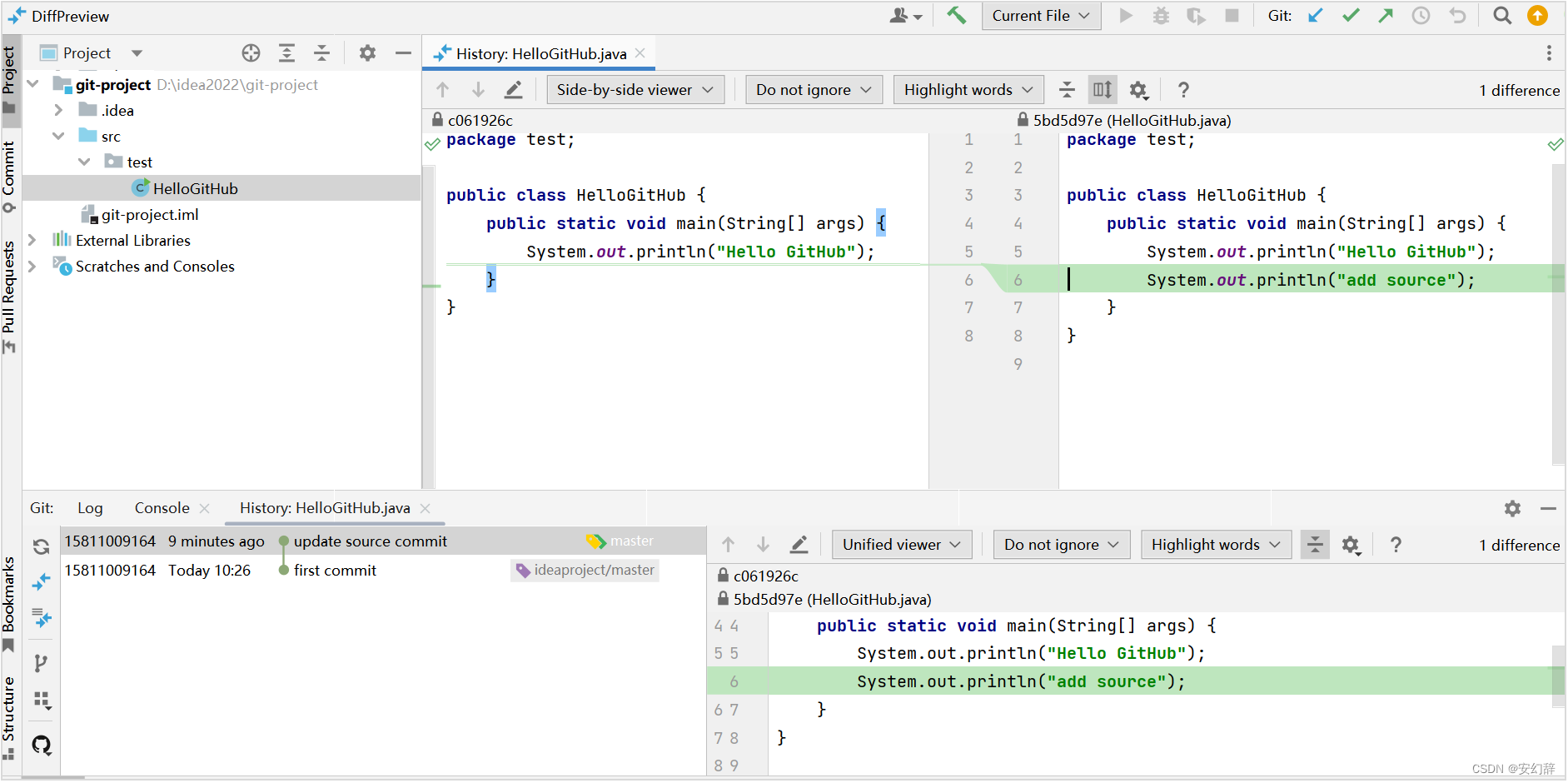This screenshot has width=1568, height=783.
Task: Select HelloGitHub class in project tree
Action: [x=195, y=188]
